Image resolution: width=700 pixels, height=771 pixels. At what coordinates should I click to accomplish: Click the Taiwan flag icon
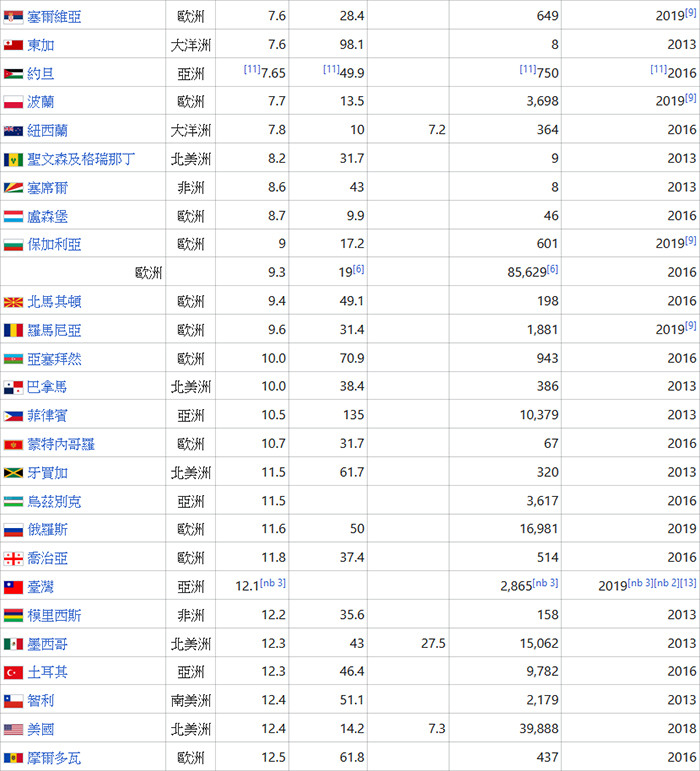pos(13,587)
